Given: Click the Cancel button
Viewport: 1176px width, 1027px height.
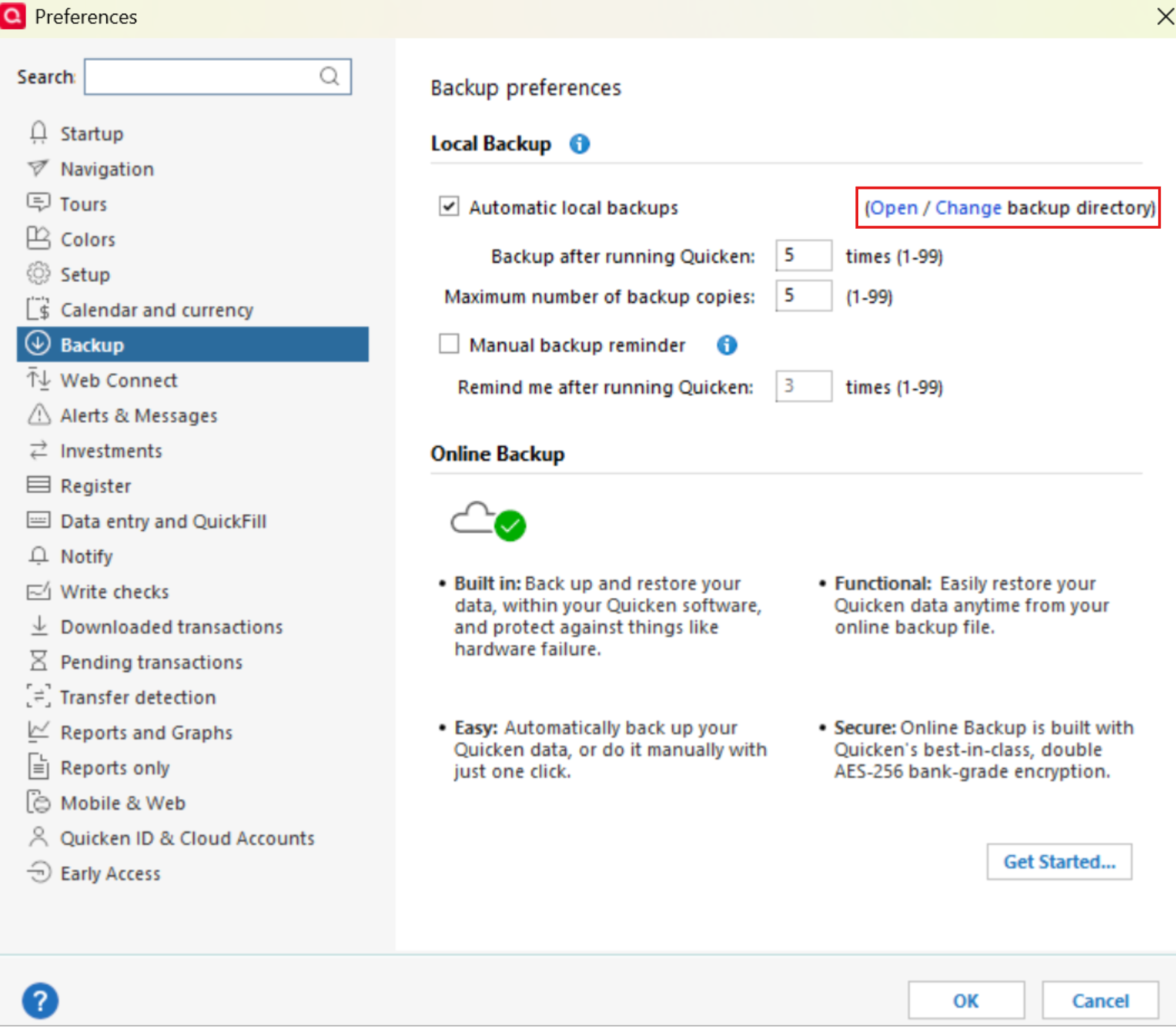Looking at the screenshot, I should tap(1100, 1000).
